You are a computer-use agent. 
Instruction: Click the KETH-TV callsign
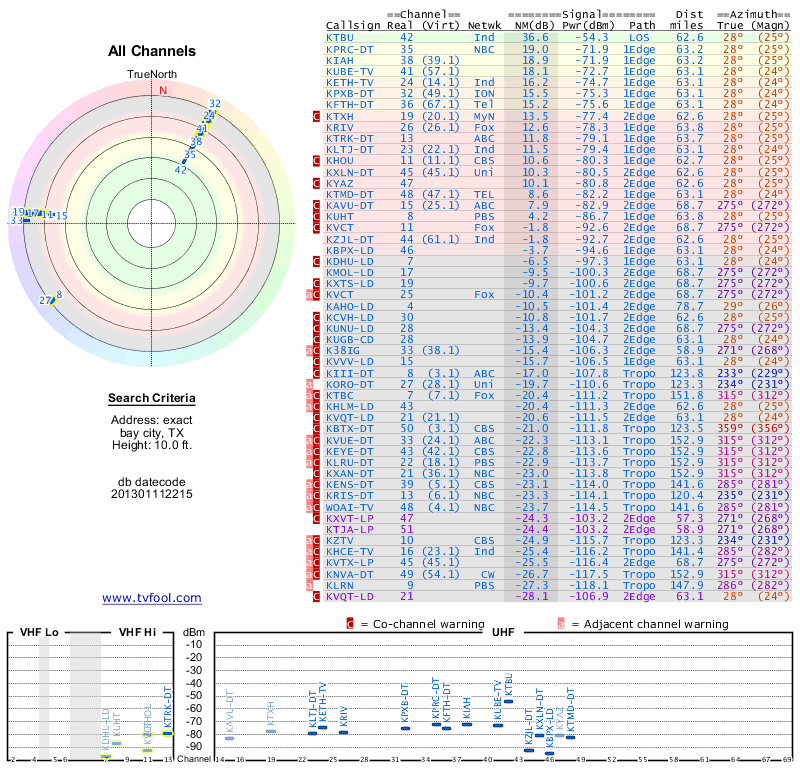tap(350, 83)
